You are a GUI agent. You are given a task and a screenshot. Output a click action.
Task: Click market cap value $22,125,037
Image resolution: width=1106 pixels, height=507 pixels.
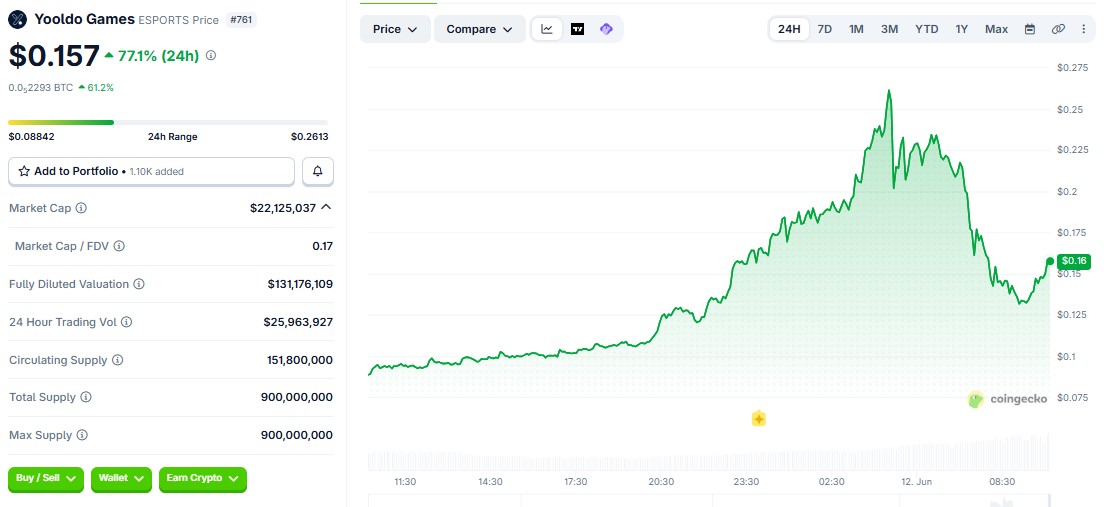(x=283, y=208)
